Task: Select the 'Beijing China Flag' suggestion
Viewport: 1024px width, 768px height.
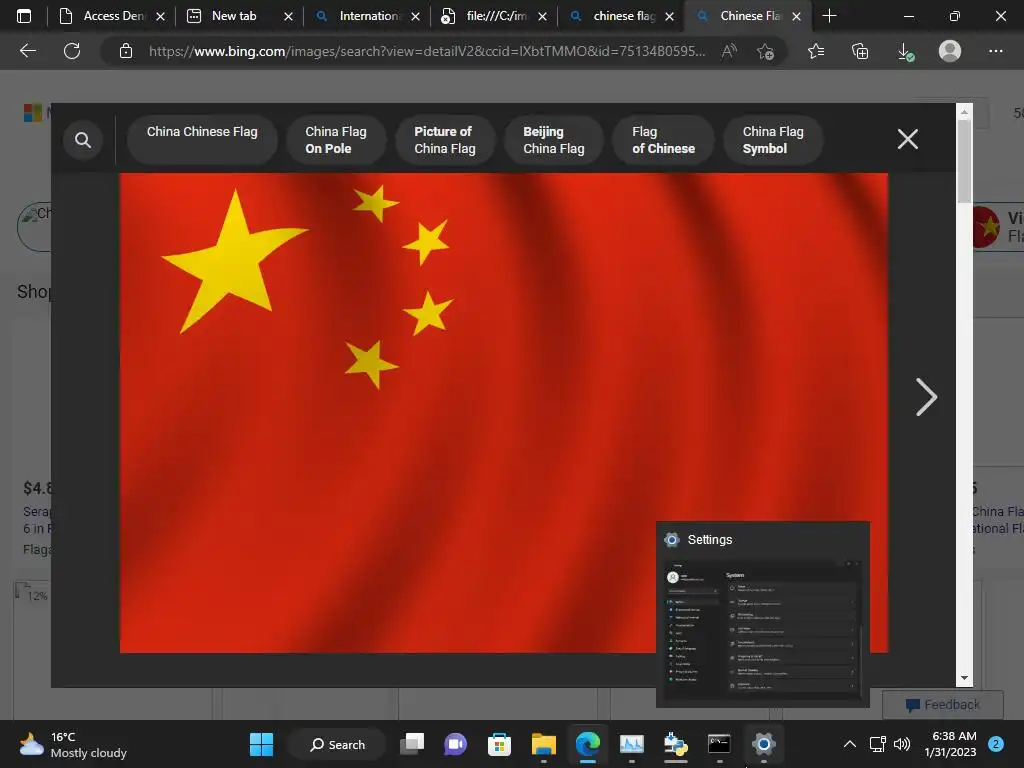Action: click(x=553, y=140)
